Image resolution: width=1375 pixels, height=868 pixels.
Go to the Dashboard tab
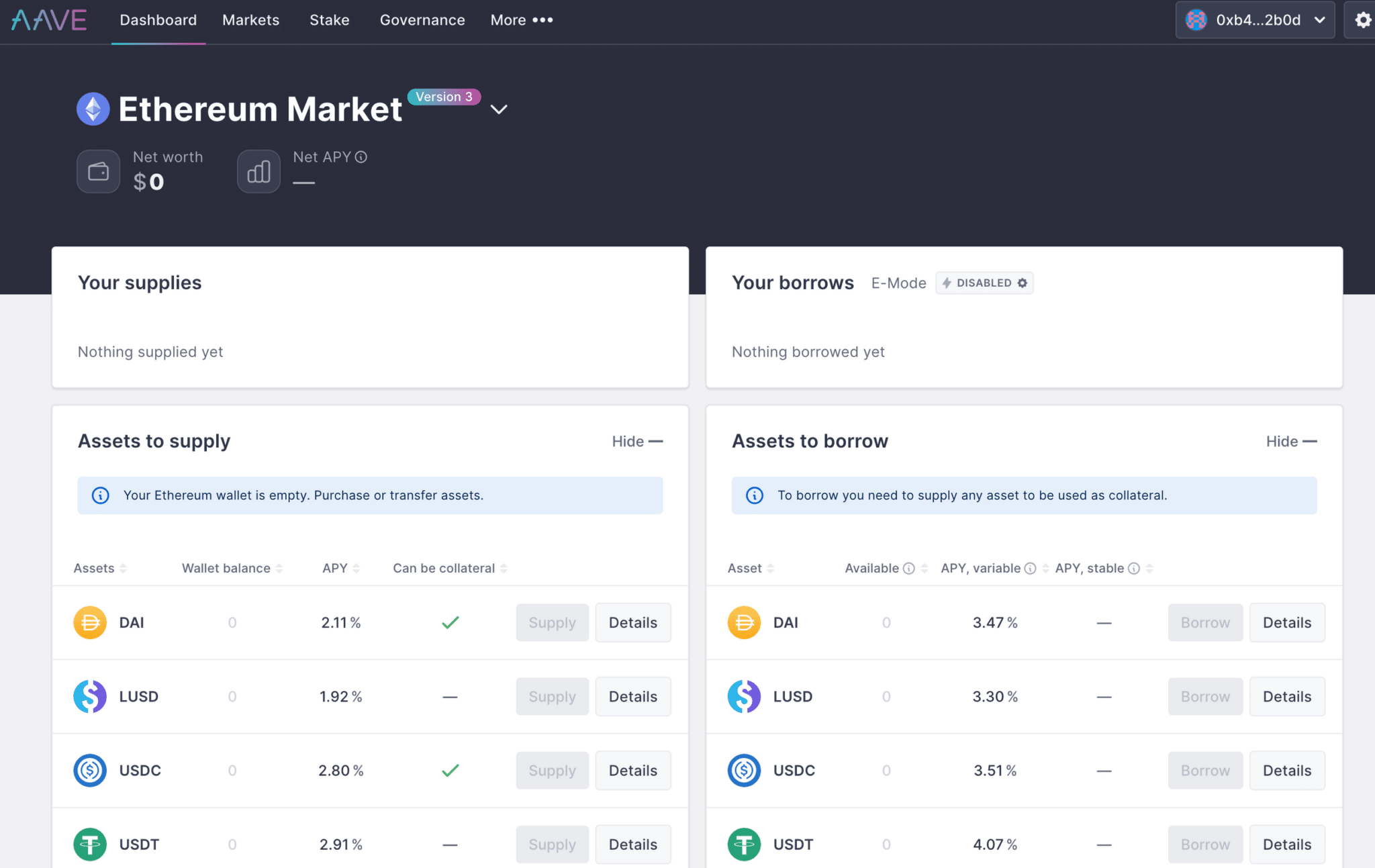coord(158,20)
